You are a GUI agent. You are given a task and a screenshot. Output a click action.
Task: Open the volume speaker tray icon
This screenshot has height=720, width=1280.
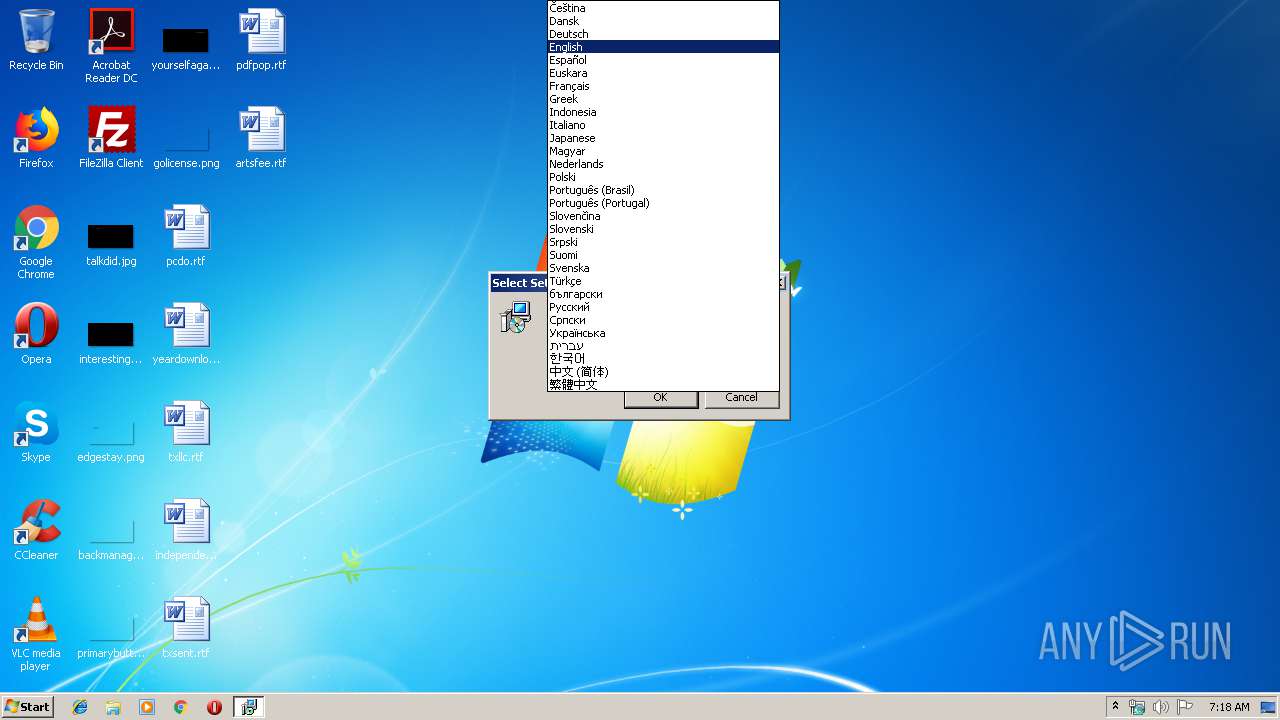click(1160, 707)
